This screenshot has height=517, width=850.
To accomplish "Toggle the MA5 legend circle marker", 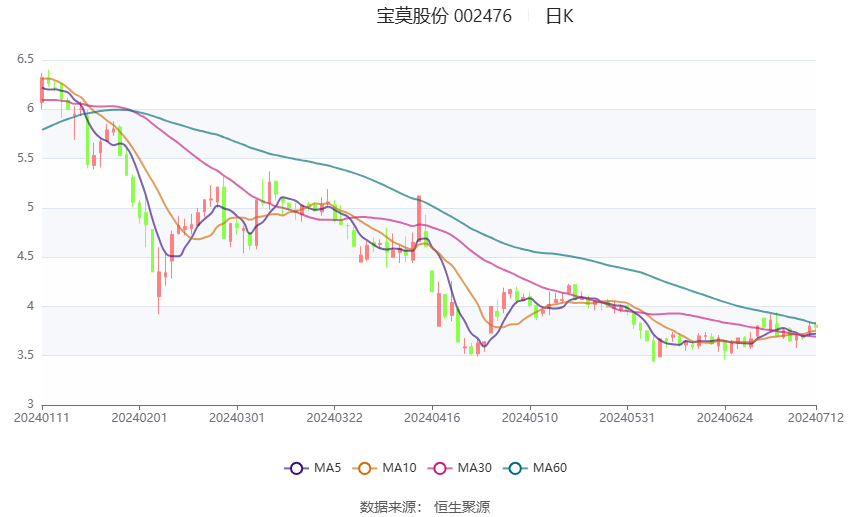I will coord(297,468).
